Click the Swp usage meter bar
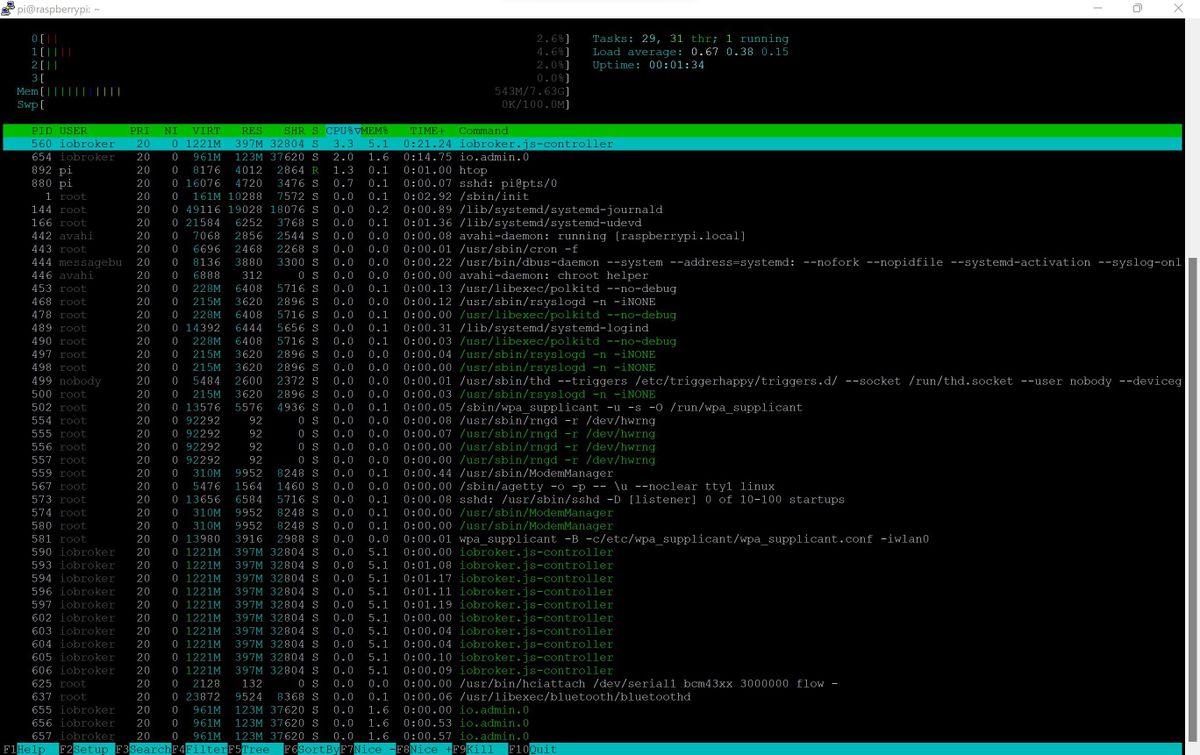 point(293,104)
